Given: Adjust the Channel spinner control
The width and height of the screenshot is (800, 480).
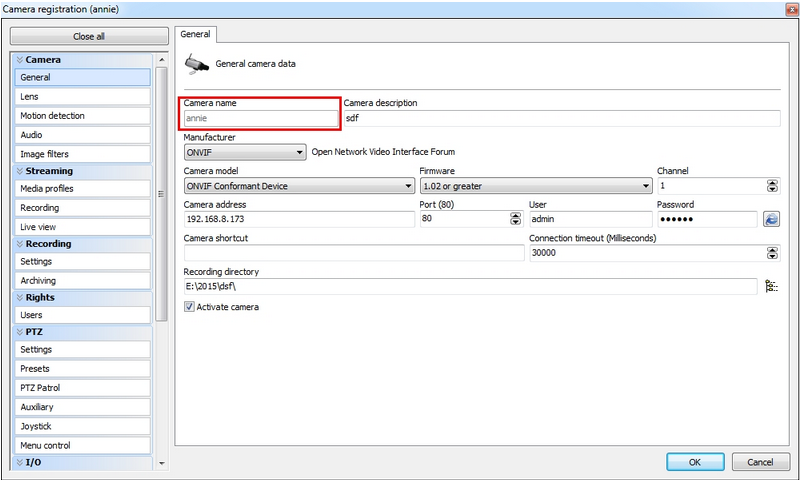Looking at the screenshot, I should [x=772, y=186].
